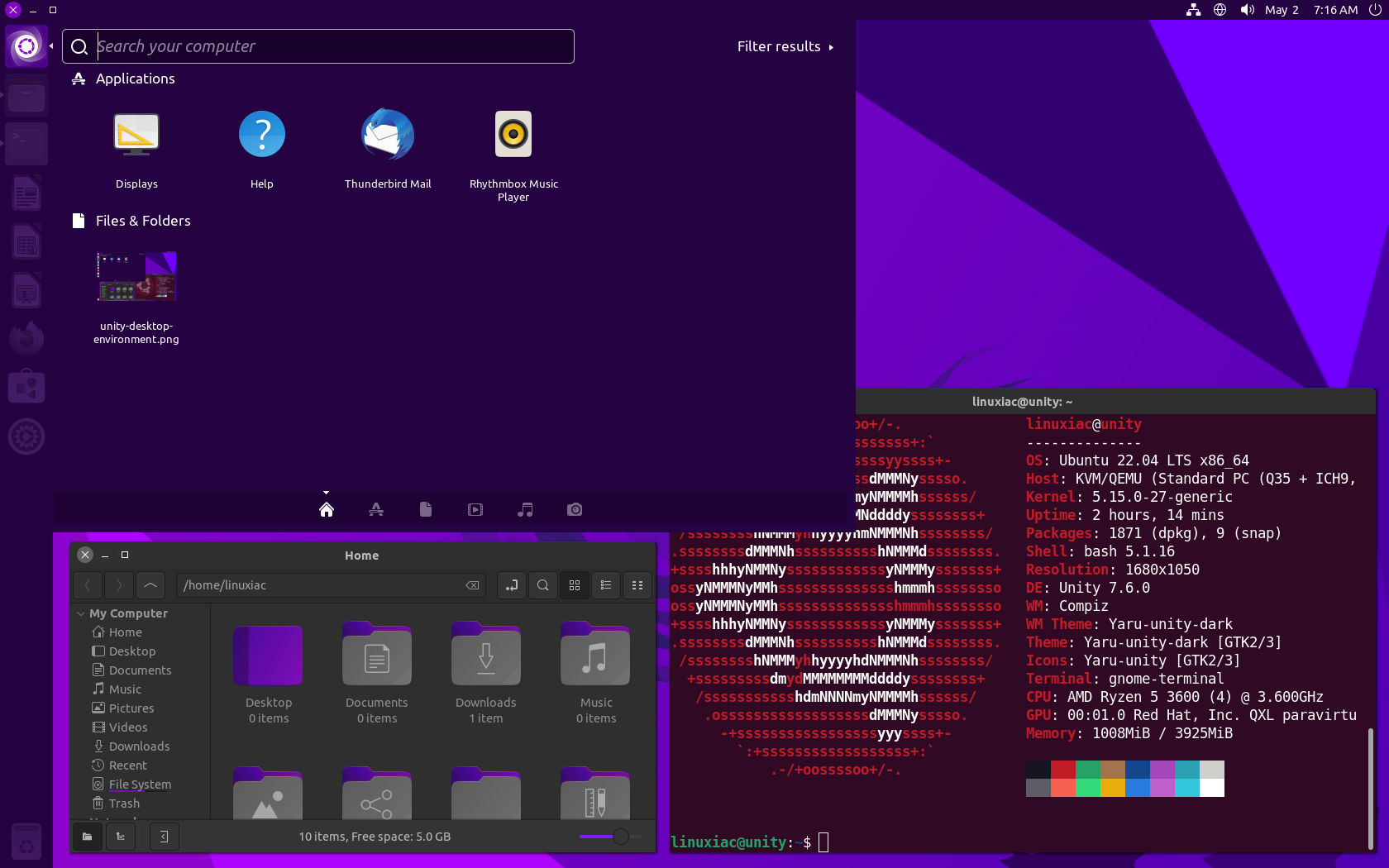Viewport: 1389px width, 868px height.
Task: Click the Ubuntu Dash button in launcher
Action: pos(26,46)
